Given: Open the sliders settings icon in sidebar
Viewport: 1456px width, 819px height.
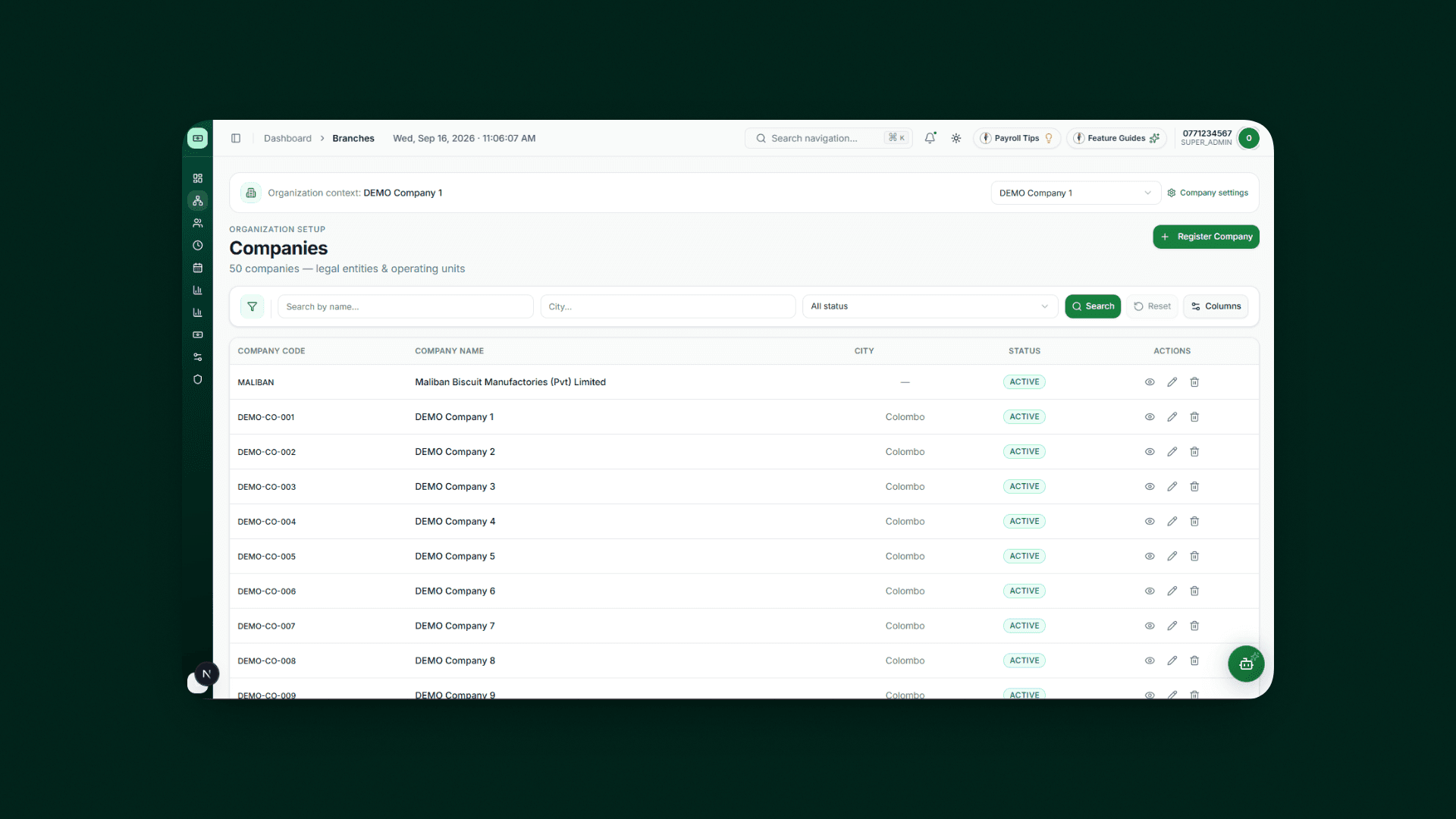Looking at the screenshot, I should click(197, 357).
